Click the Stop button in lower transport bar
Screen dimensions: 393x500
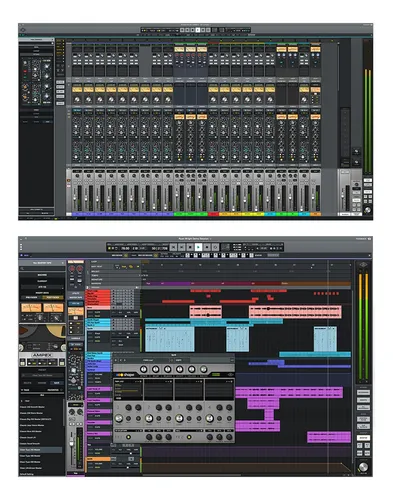[190, 247]
